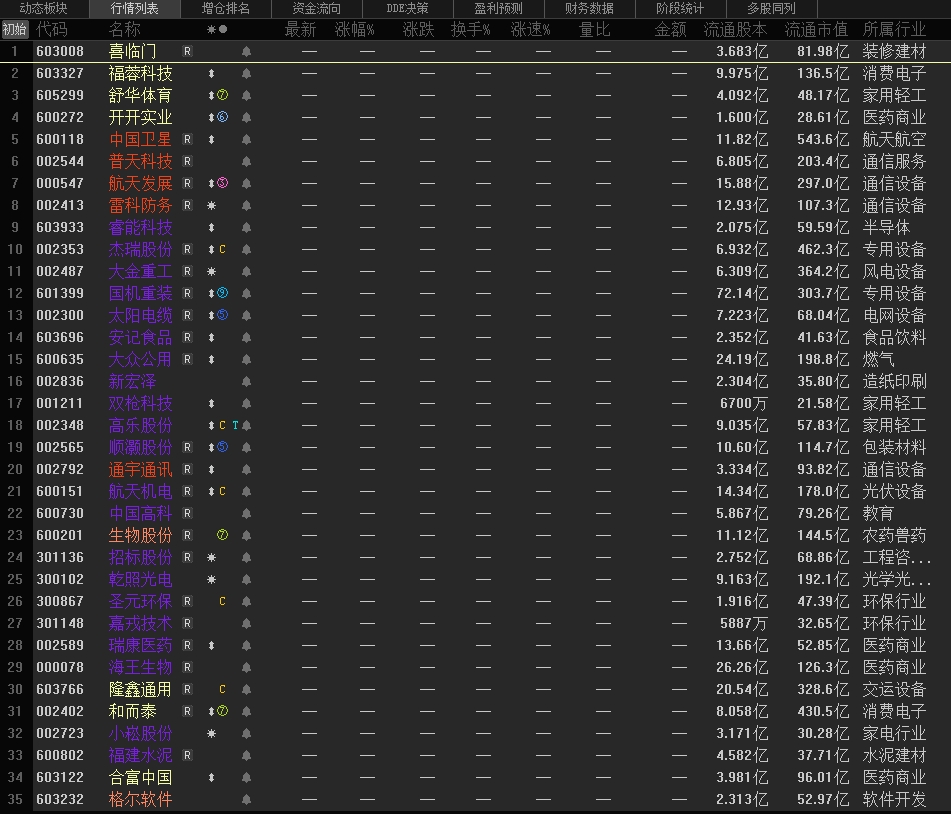The width and height of the screenshot is (951, 814).
Task: Select stock name 通宇通讯
Action: click(x=140, y=469)
